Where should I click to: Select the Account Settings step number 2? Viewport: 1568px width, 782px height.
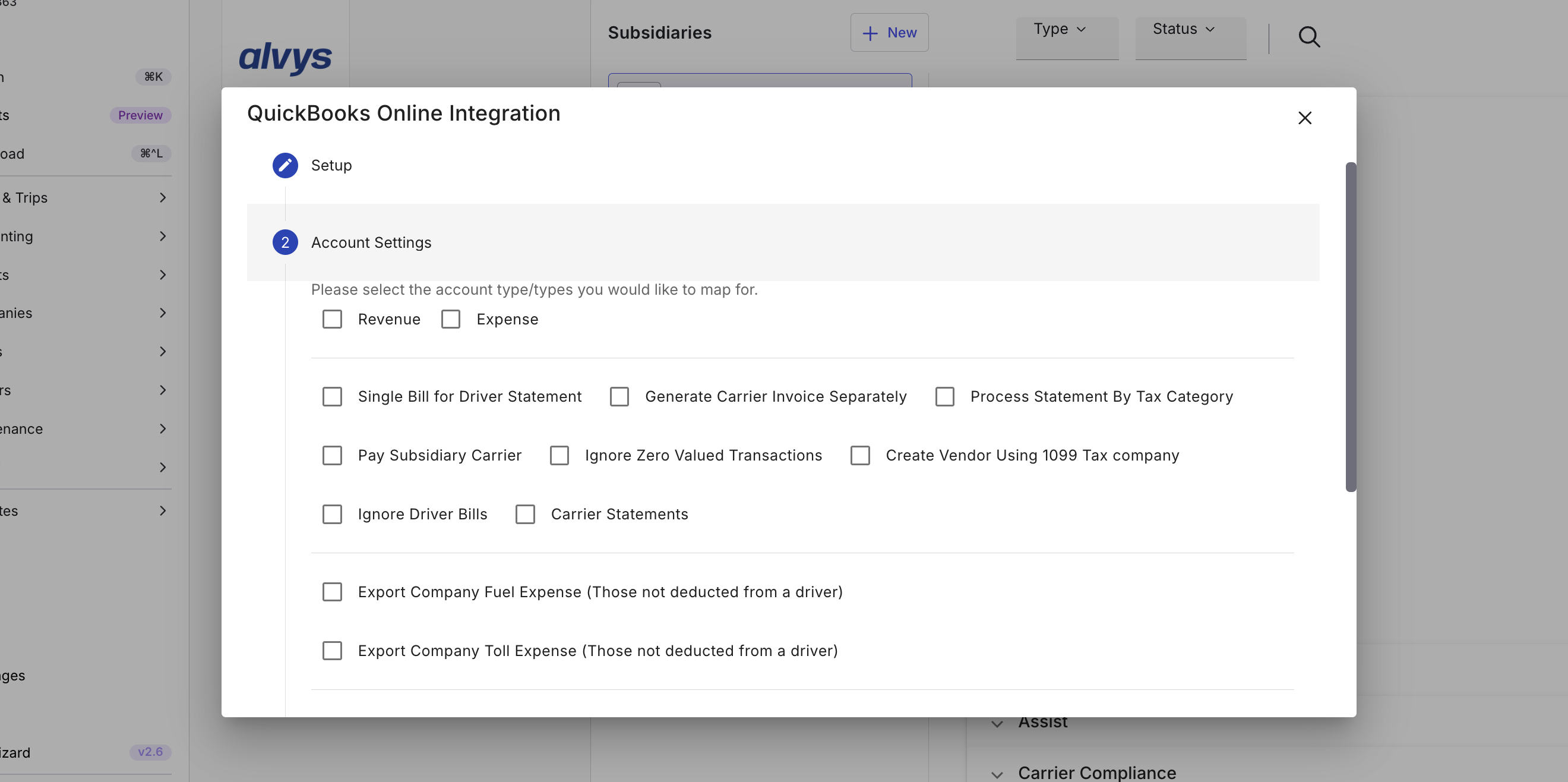[x=285, y=242]
